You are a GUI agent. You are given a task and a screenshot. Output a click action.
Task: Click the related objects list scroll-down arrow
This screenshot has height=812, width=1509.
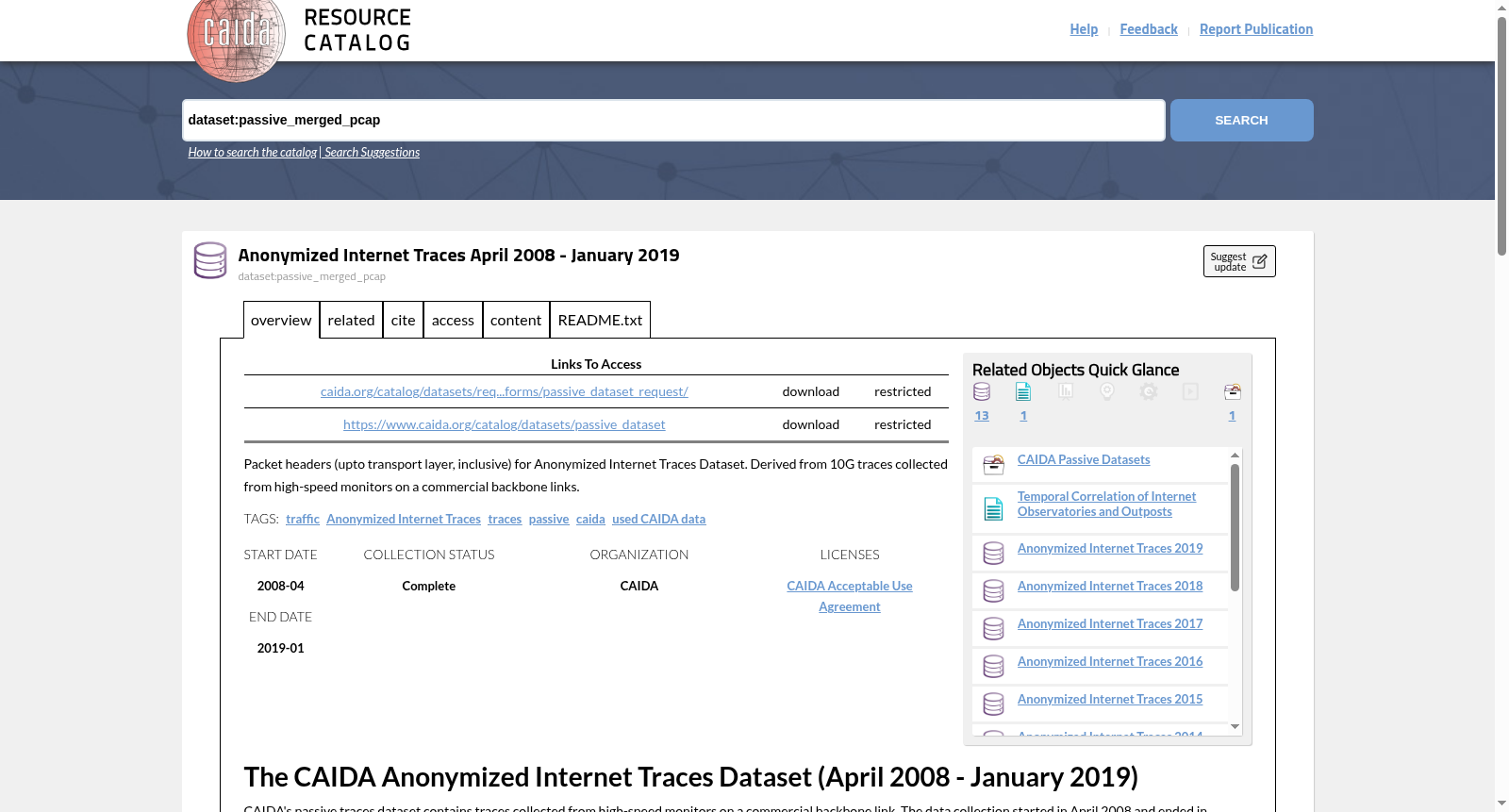tap(1235, 727)
